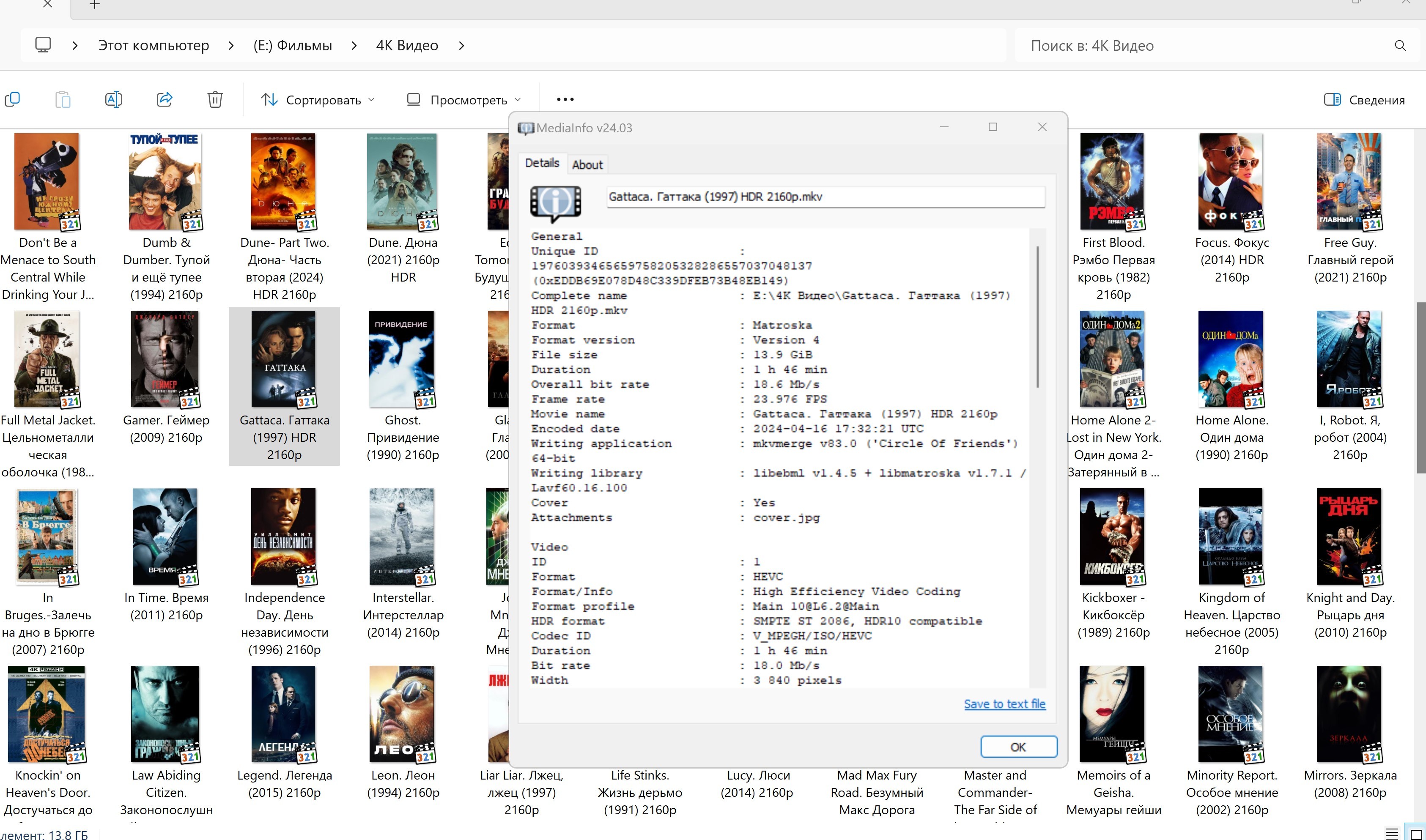Click Save to text file link

tap(1004, 703)
